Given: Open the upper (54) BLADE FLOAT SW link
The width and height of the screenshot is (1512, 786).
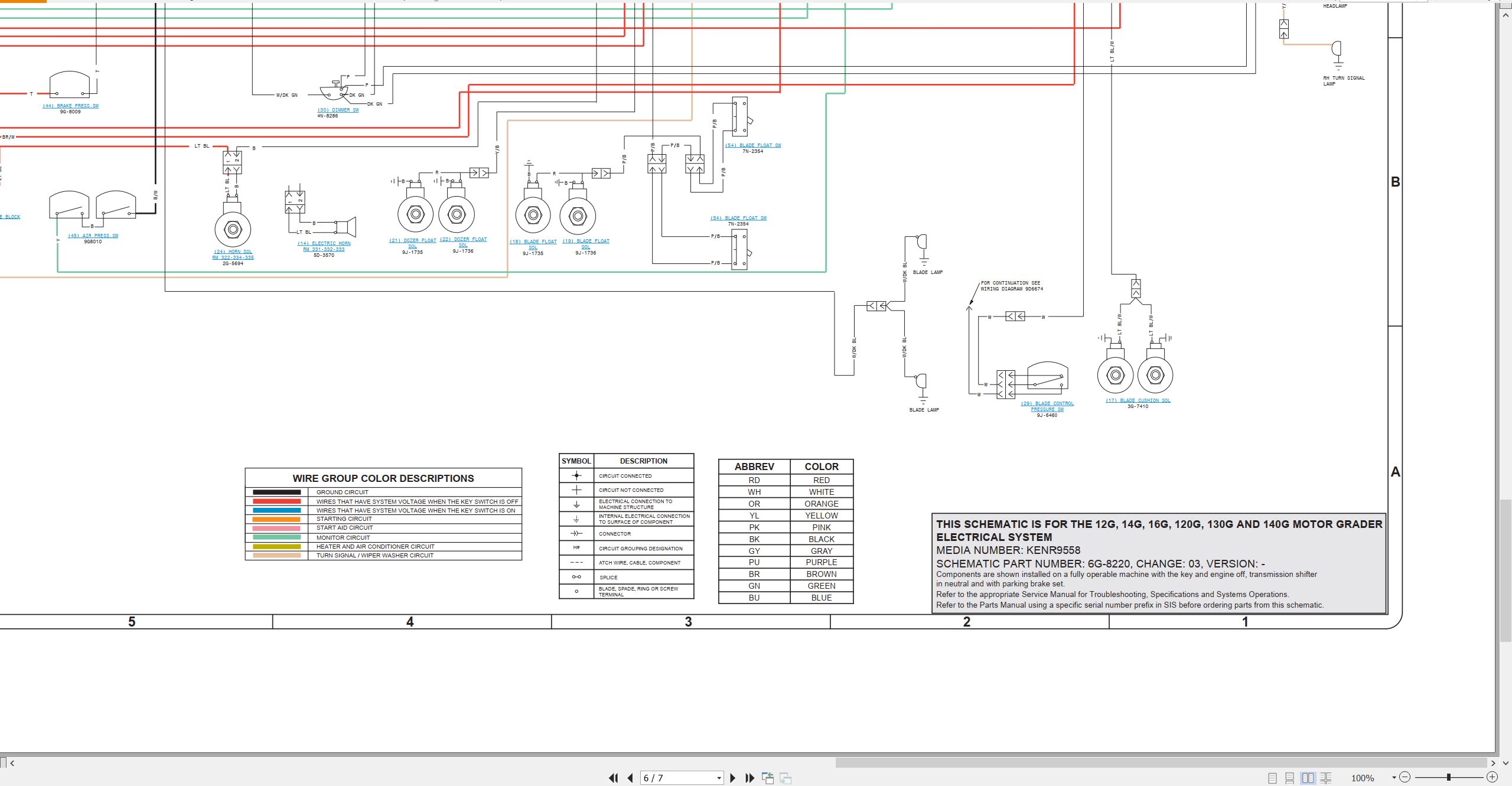Looking at the screenshot, I should (753, 145).
